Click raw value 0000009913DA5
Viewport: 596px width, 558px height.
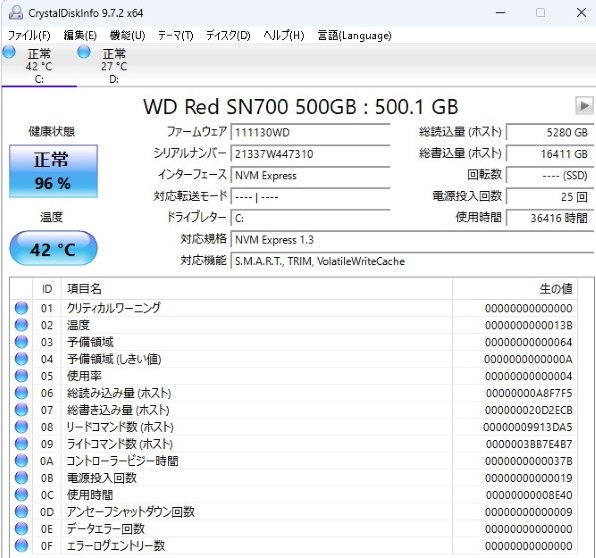528,427
